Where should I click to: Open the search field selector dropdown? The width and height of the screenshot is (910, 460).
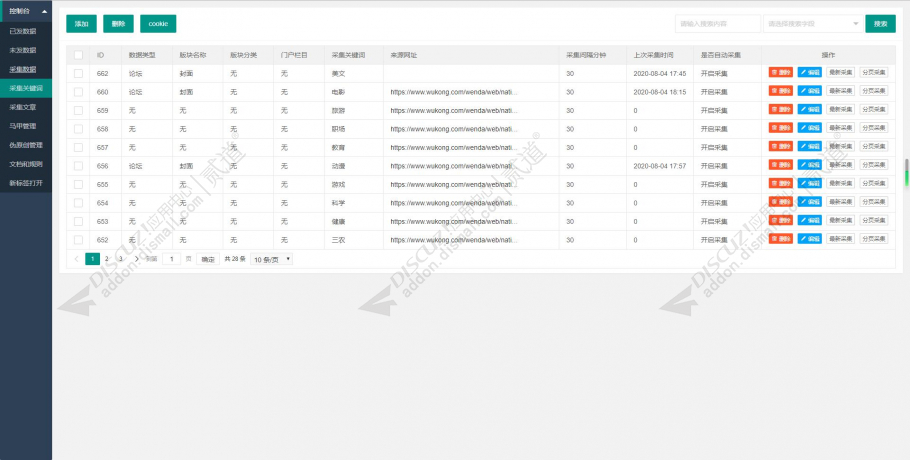tap(812, 24)
